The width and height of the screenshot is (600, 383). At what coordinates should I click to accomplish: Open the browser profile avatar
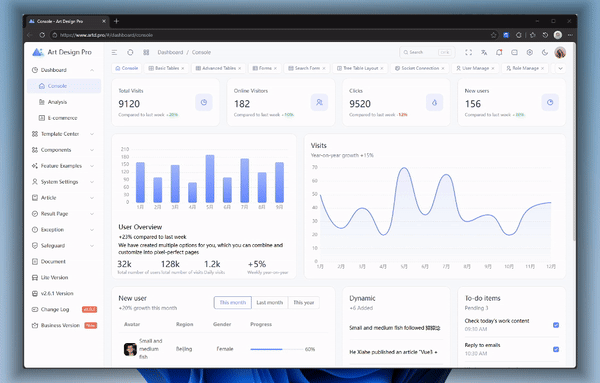[x=558, y=35]
